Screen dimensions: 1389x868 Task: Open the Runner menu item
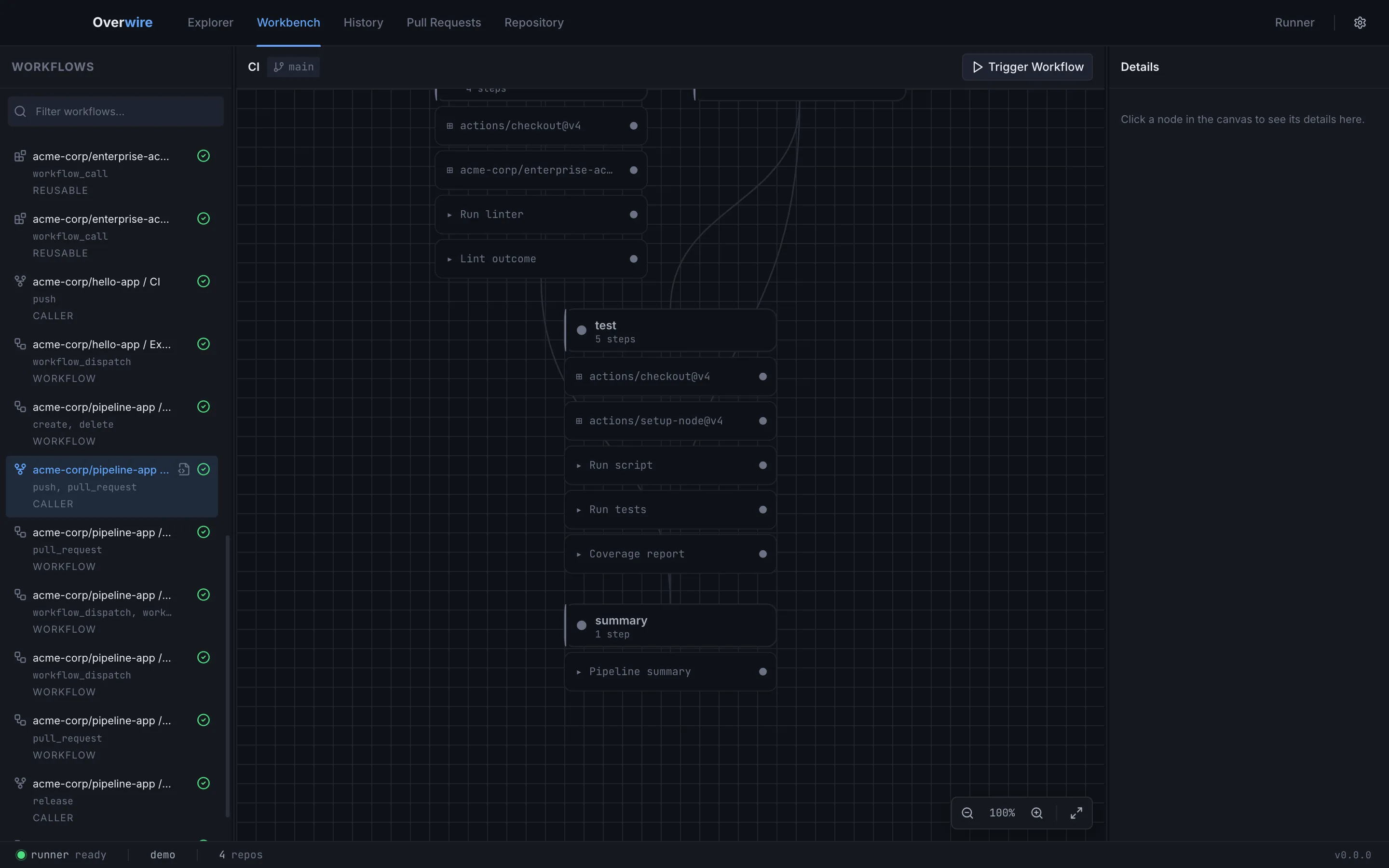(1294, 22)
